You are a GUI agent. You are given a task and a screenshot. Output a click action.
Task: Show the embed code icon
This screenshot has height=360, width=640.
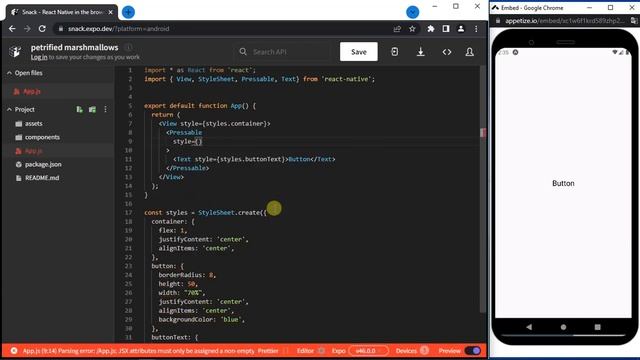point(447,52)
